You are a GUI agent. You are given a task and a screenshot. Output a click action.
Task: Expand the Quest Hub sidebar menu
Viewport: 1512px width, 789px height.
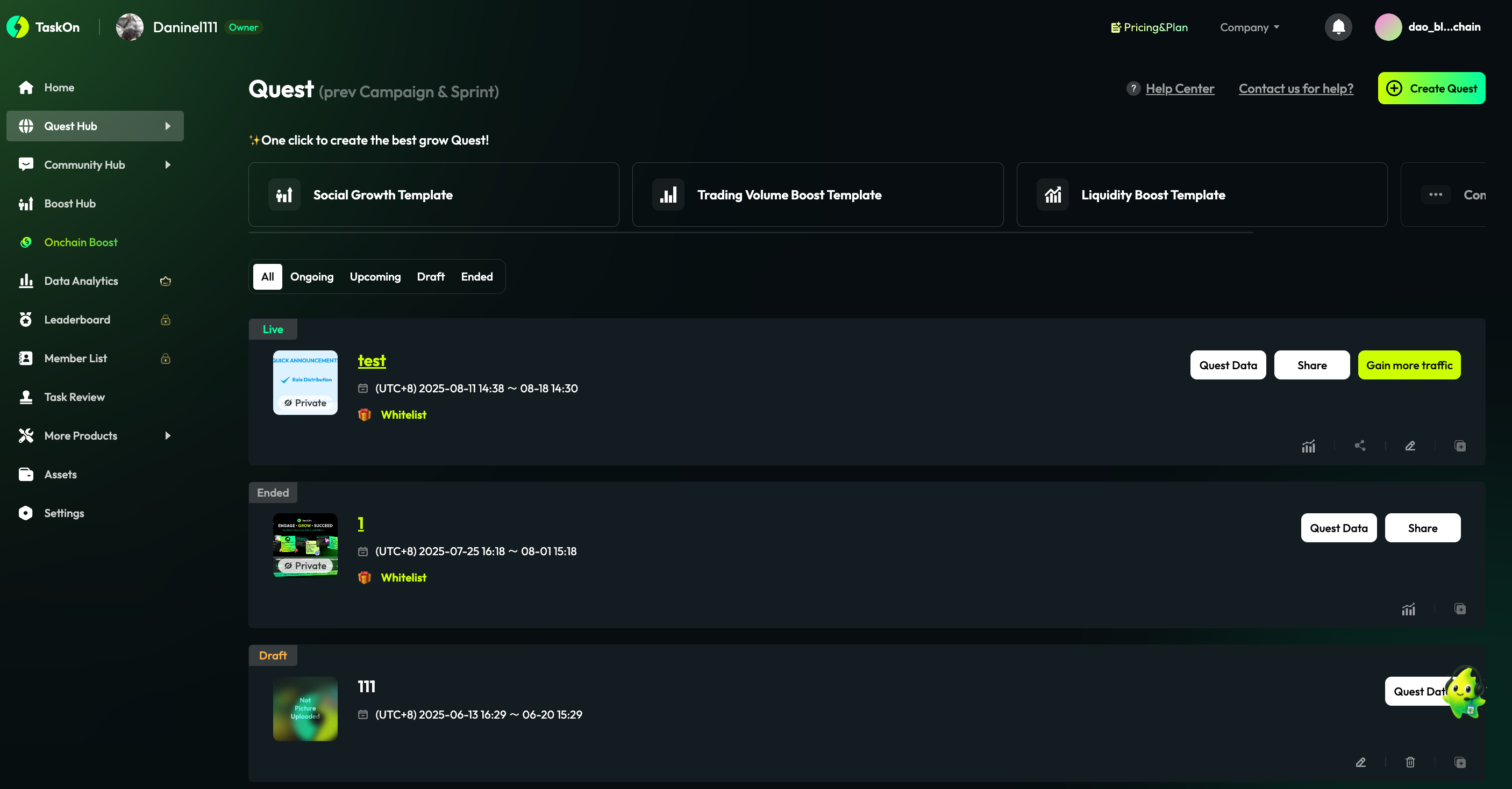click(x=167, y=126)
